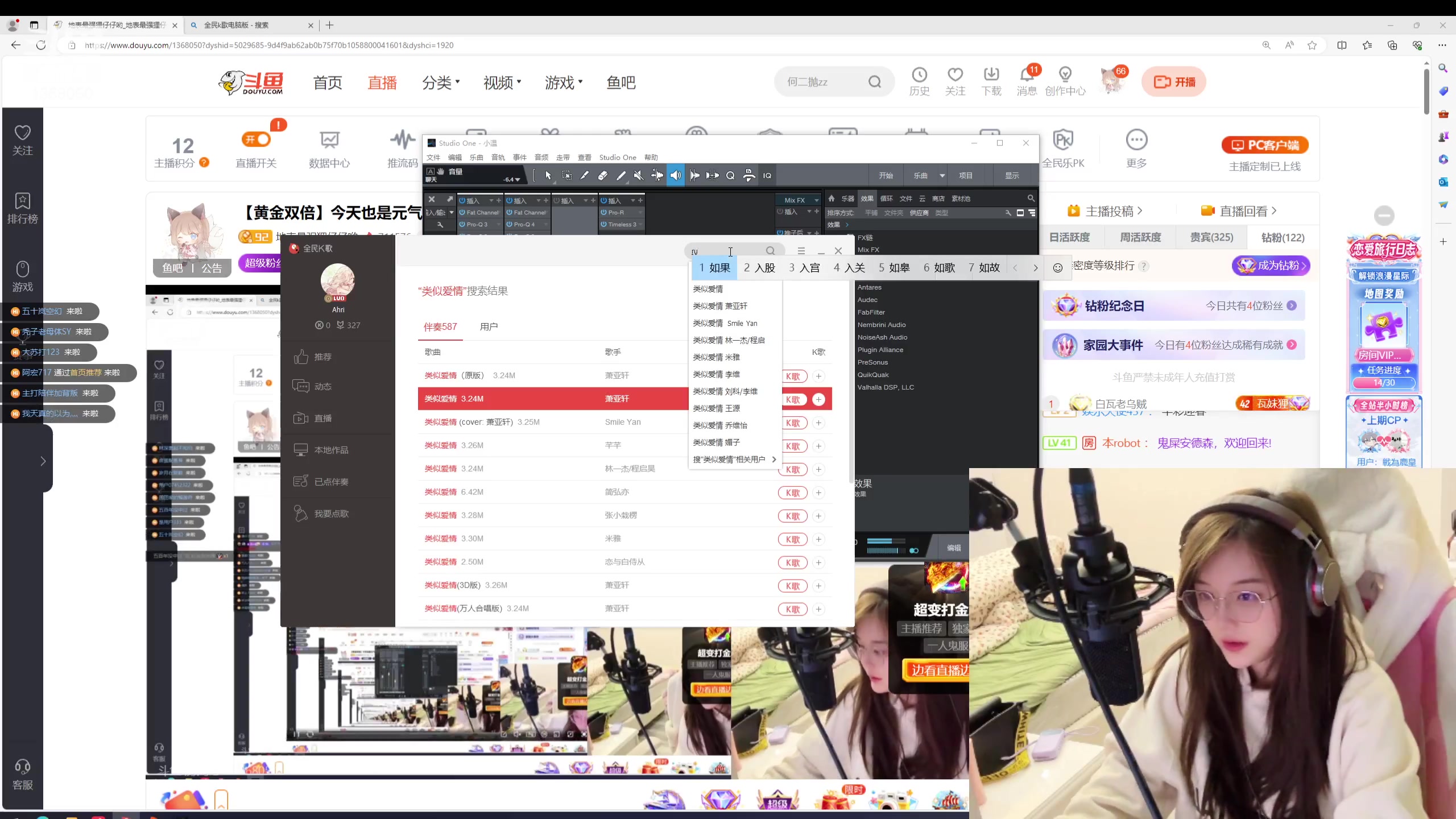Screen dimensions: 1456x819
Task: Expand the Mix FX dropdown
Action: 817,200
